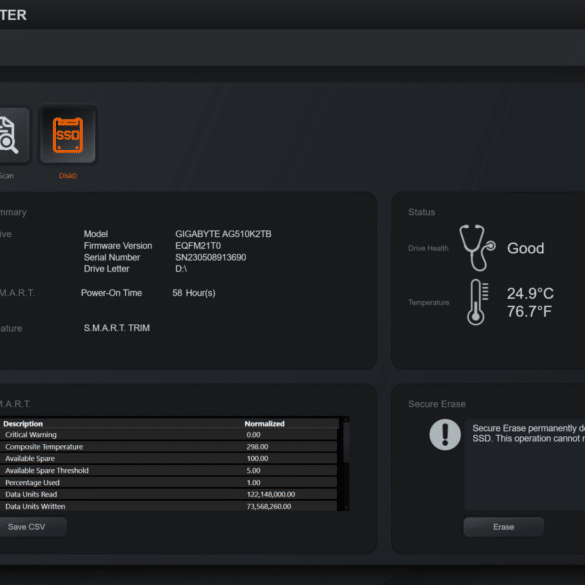The image size is (585, 585).
Task: Click the Disk0 label under SSD icon
Action: tap(68, 176)
